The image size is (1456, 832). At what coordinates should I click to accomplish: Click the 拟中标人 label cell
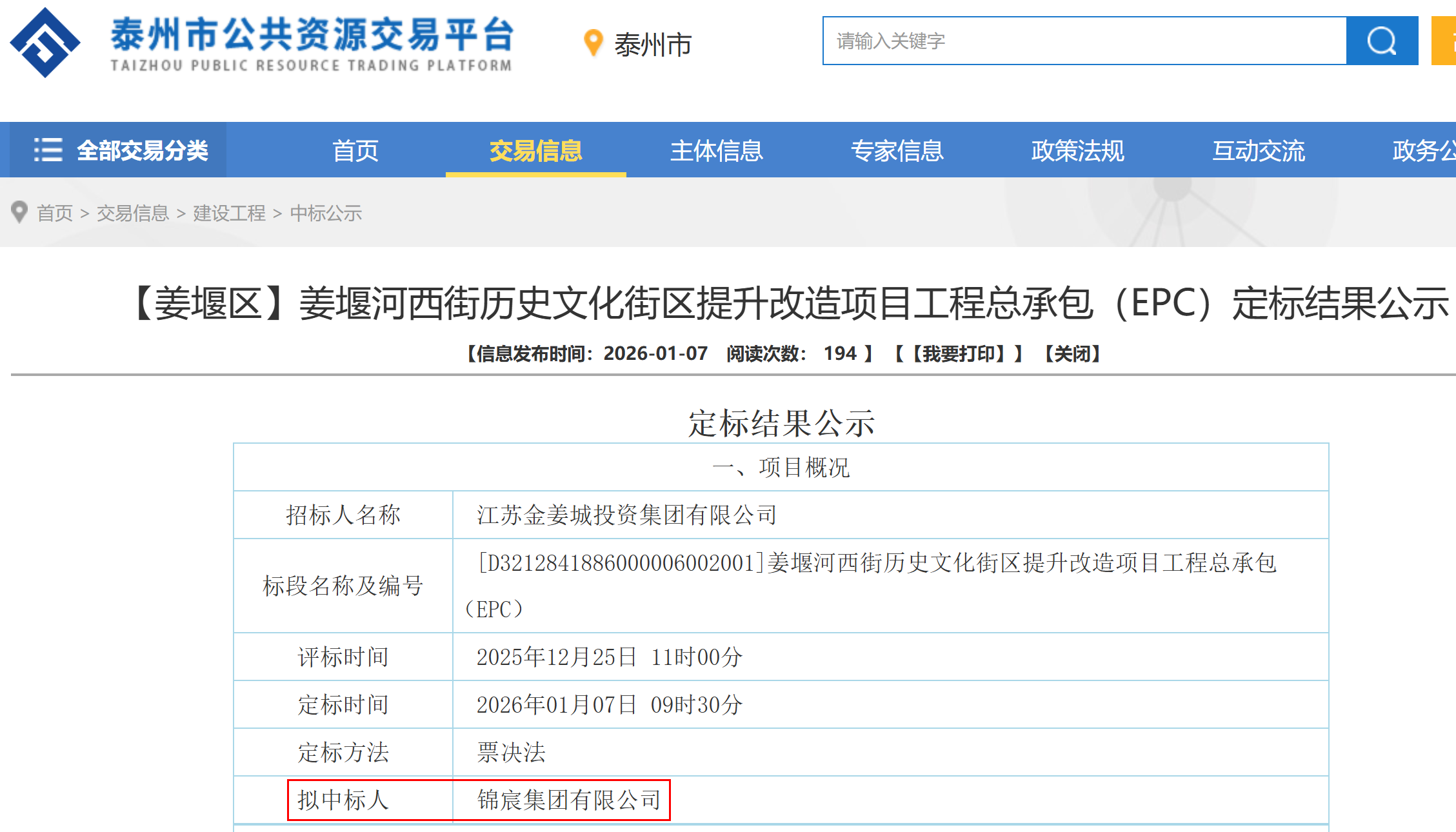(x=343, y=800)
